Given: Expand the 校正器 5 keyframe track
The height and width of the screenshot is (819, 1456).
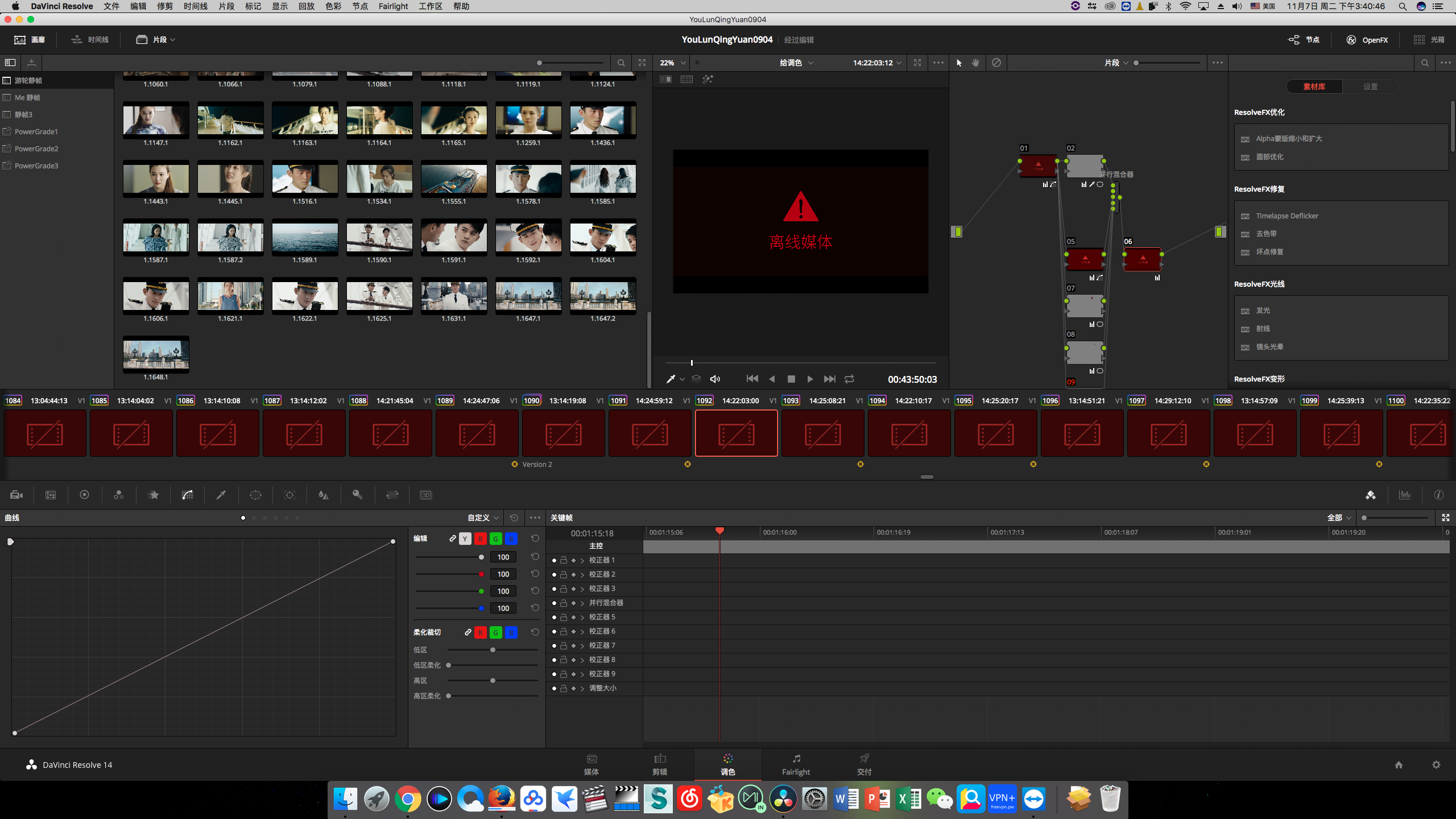Looking at the screenshot, I should tap(582, 617).
